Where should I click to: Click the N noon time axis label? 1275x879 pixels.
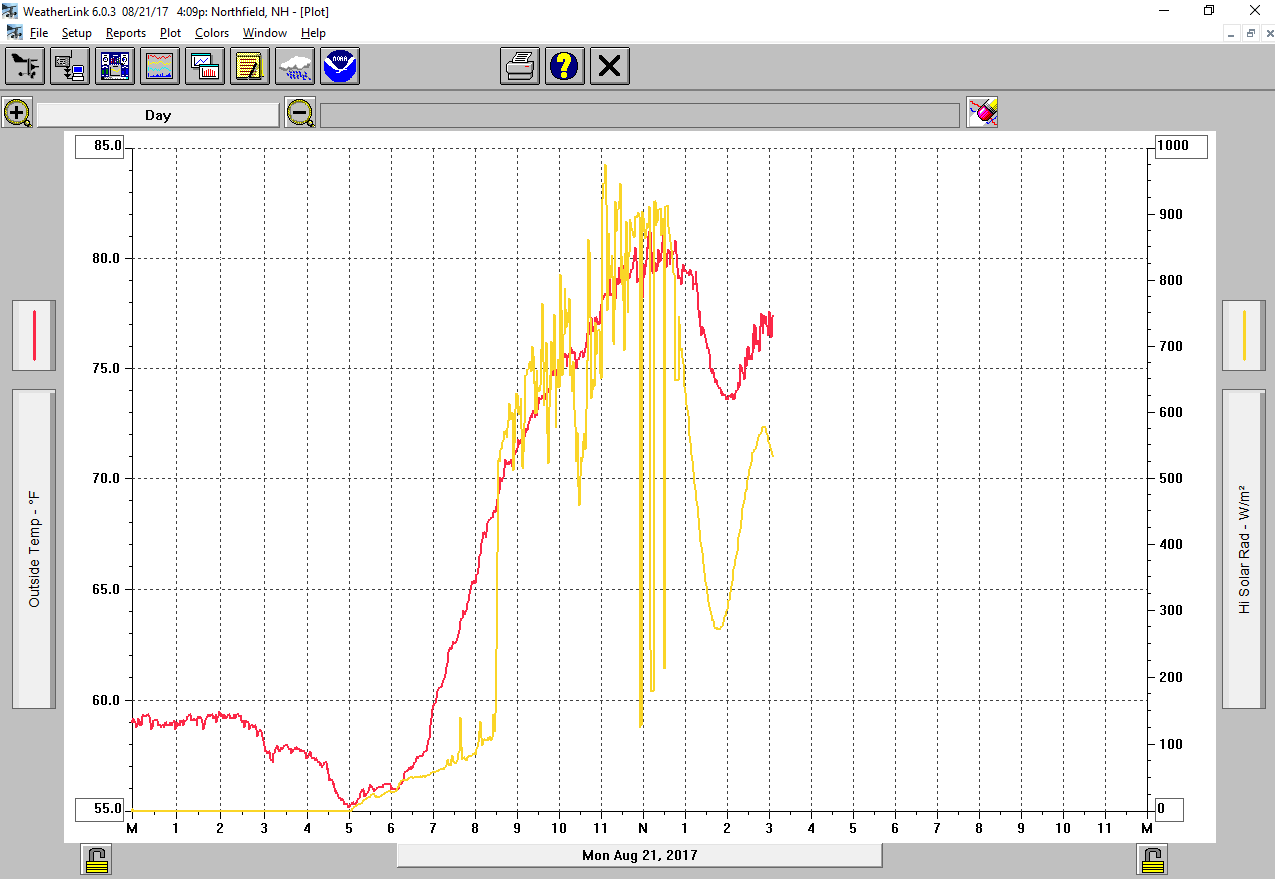tap(642, 828)
